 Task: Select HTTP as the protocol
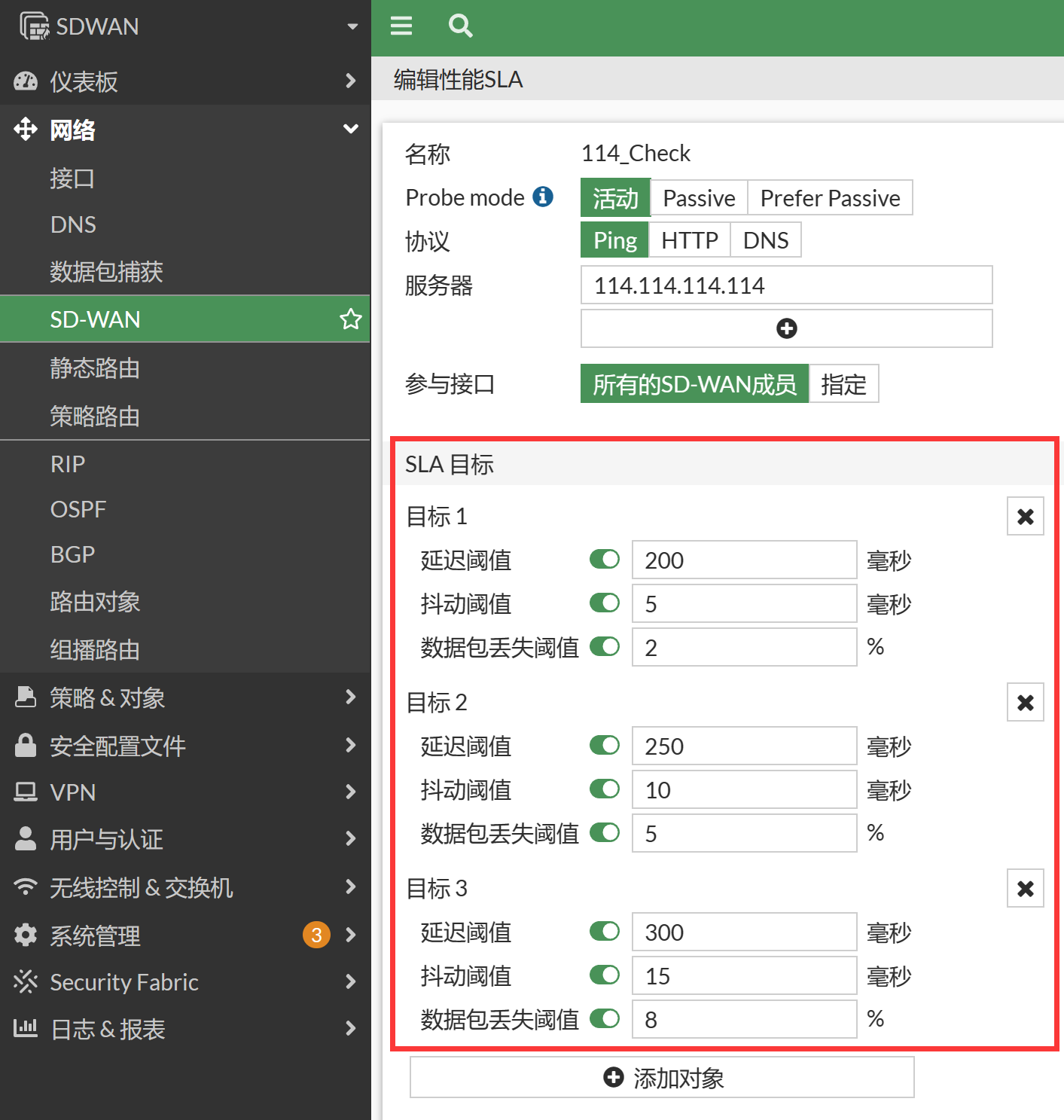click(x=689, y=240)
